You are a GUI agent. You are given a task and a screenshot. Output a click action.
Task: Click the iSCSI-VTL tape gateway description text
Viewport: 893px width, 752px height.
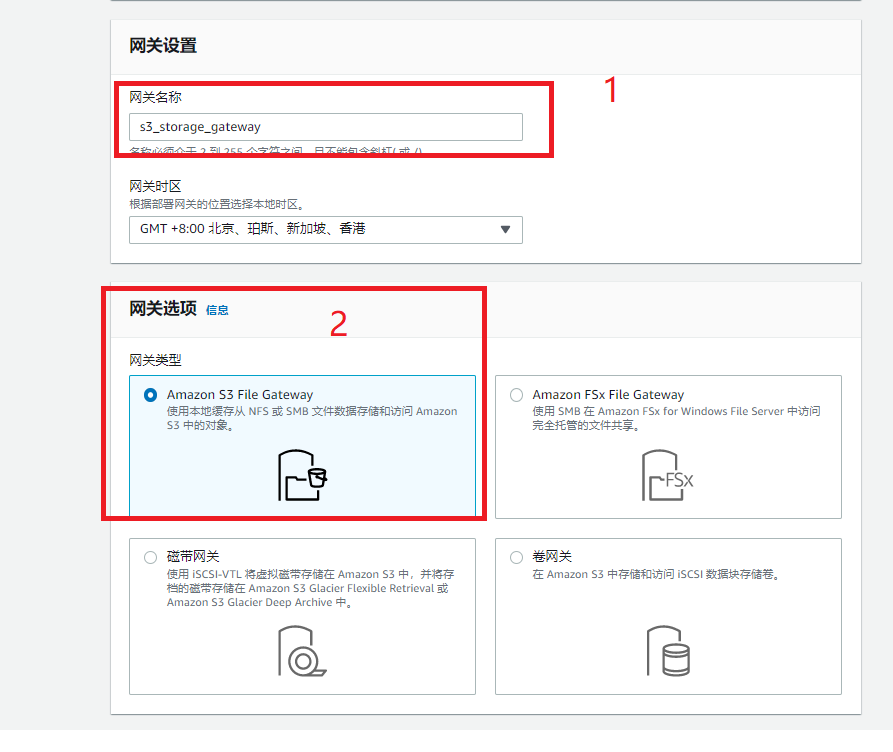[310, 588]
